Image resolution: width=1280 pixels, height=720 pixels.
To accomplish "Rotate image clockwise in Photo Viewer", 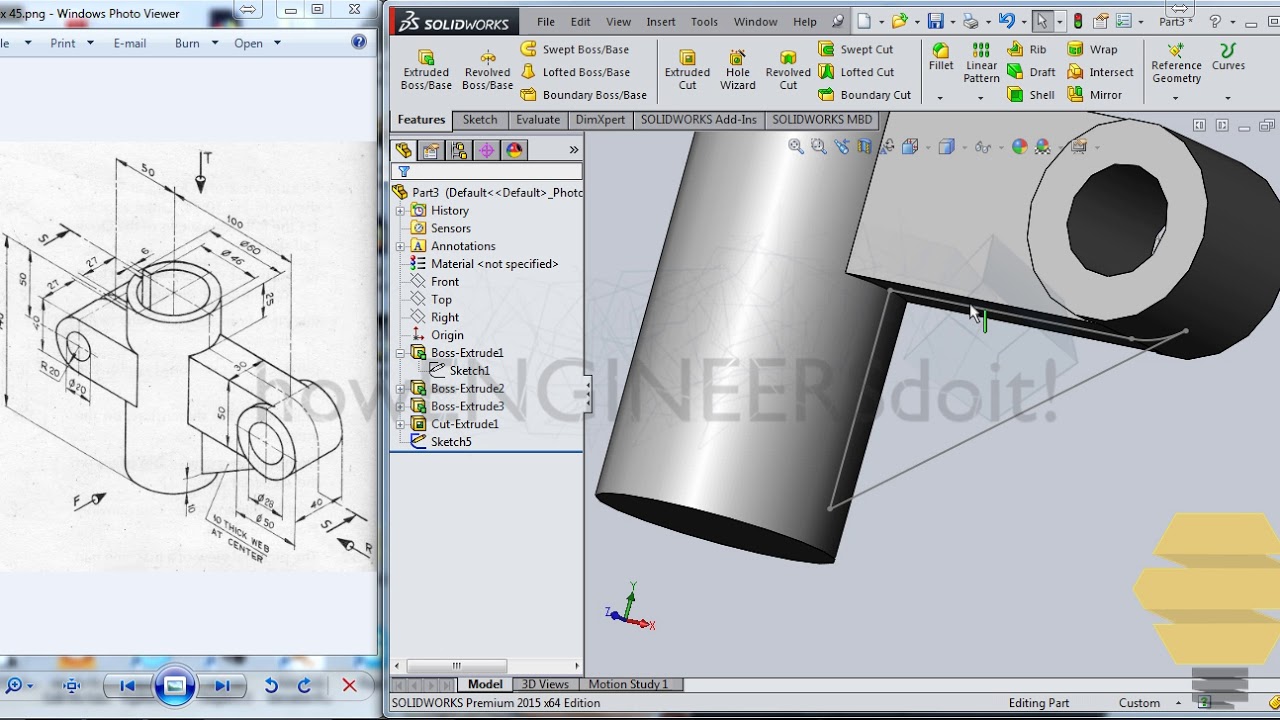I will [x=304, y=685].
